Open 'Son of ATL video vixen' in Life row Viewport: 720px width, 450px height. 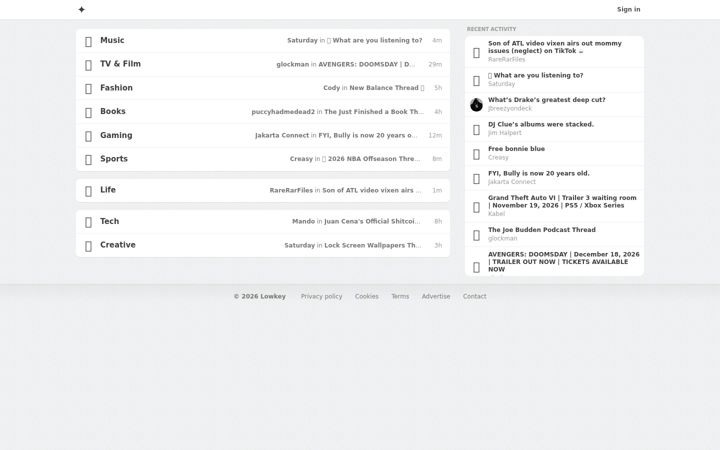coord(371,190)
